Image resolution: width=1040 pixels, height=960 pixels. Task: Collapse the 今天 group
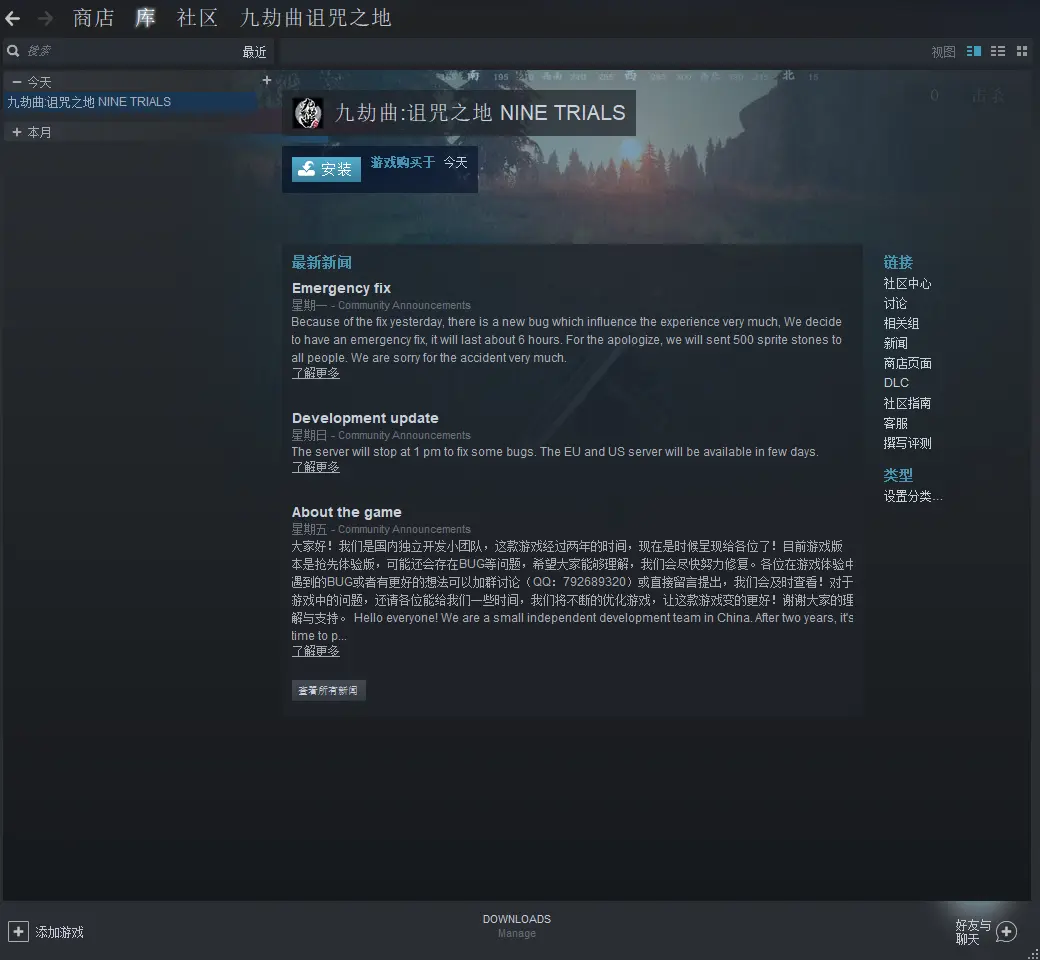[x=17, y=82]
